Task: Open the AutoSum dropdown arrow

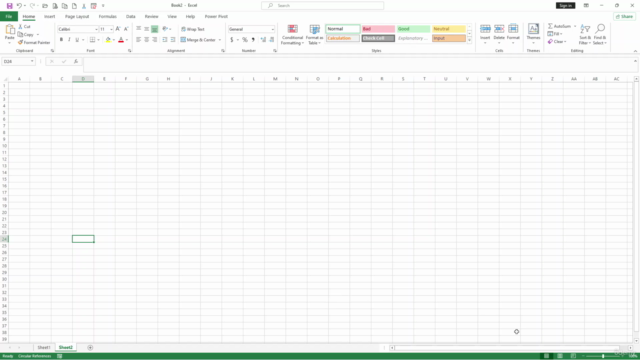Action: coord(575,26)
